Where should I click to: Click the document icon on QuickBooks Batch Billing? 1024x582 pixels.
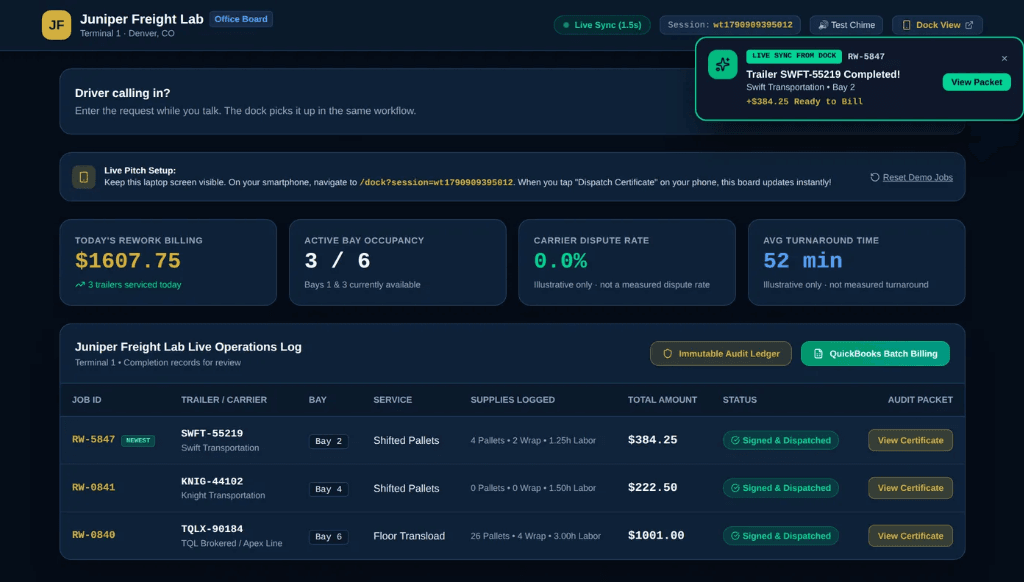pyautogui.click(x=818, y=353)
